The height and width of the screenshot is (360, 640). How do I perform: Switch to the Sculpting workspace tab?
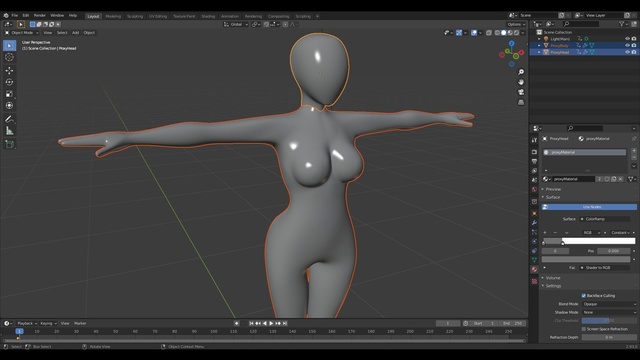135,16
